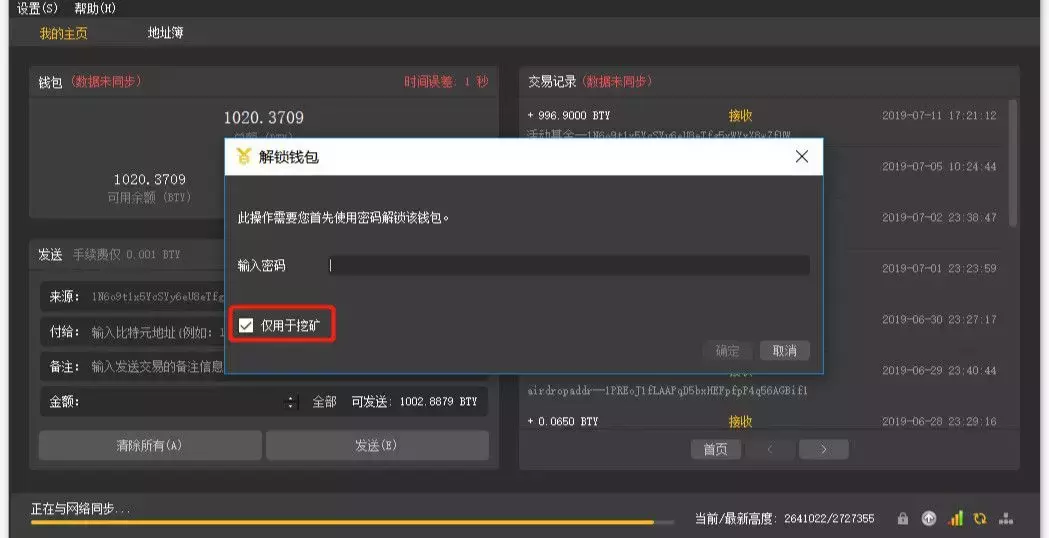Click the timestamp '2019-07-01 23:23:59'
1049x538 pixels.
939,268
